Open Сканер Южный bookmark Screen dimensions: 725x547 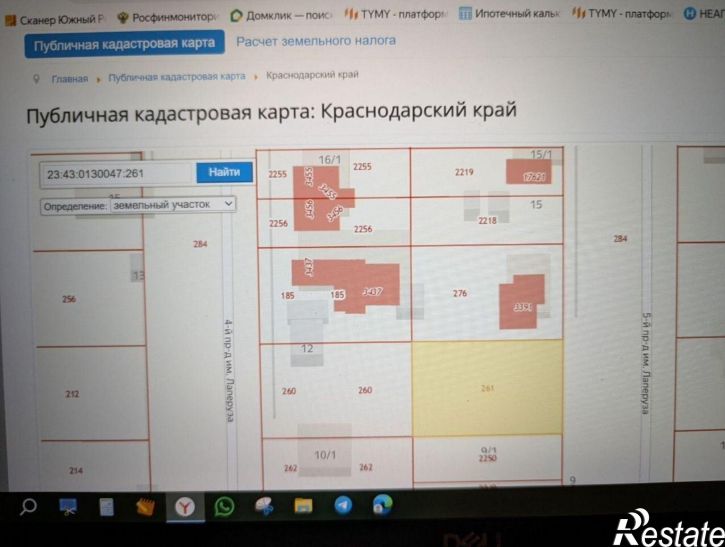(x=55, y=19)
